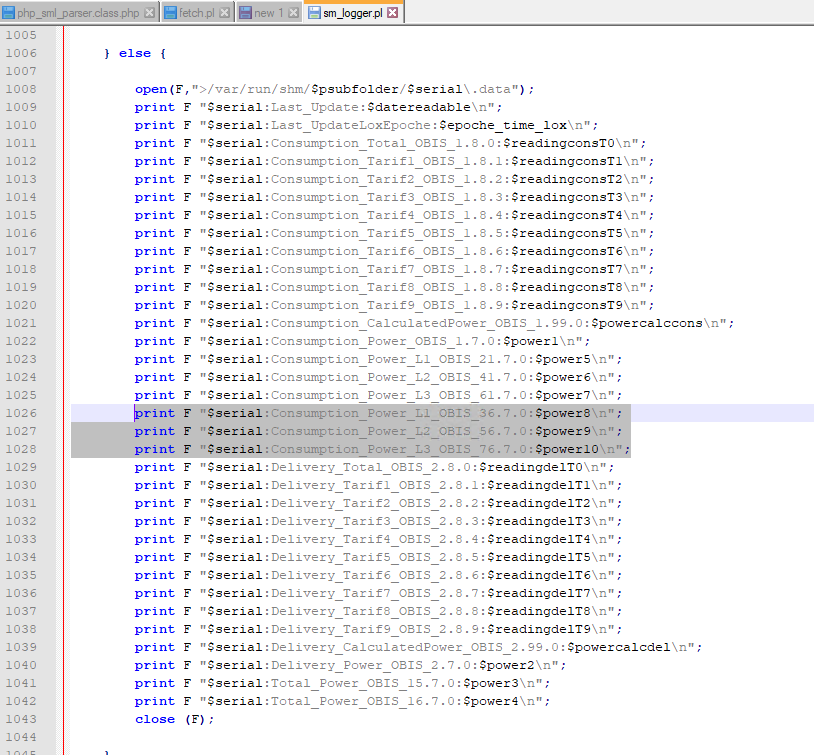The width and height of the screenshot is (814, 755).
Task: Click '$readingconsT4' variable
Action: pos(567,215)
